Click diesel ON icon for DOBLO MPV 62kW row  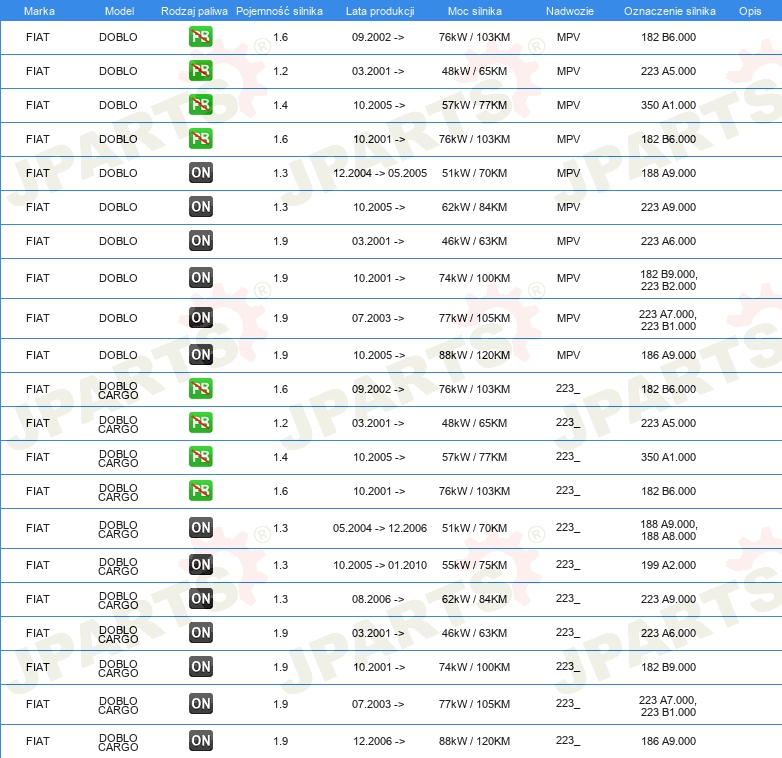coord(200,206)
